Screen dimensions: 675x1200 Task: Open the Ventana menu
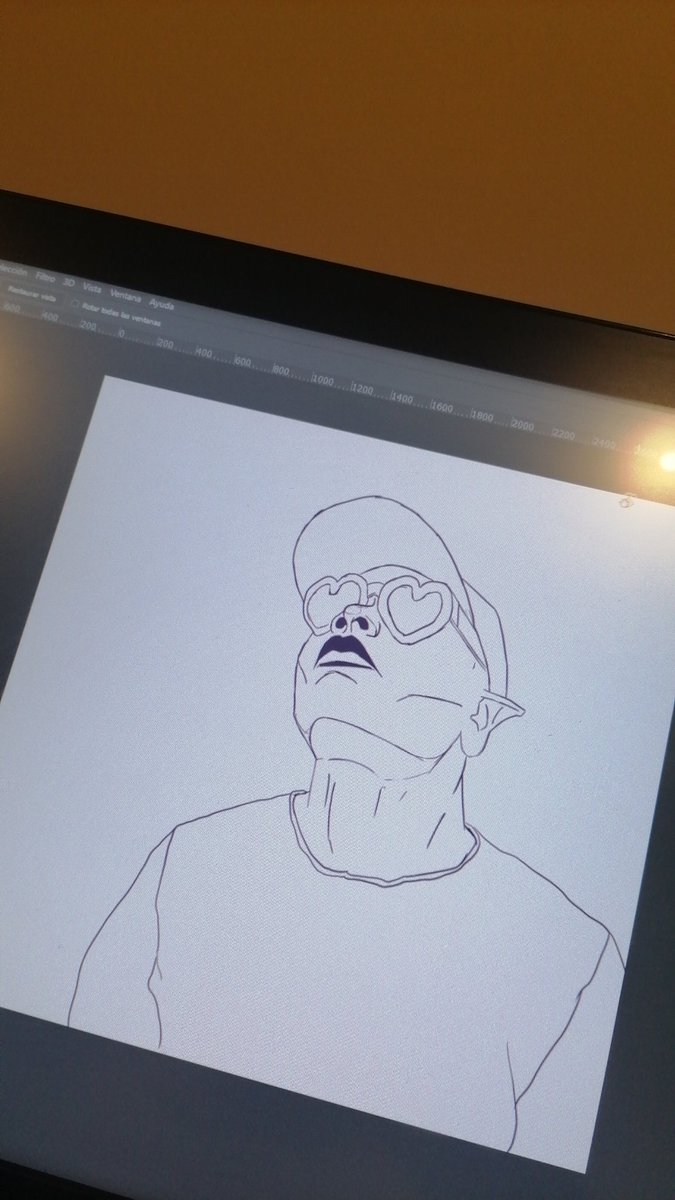(x=126, y=295)
